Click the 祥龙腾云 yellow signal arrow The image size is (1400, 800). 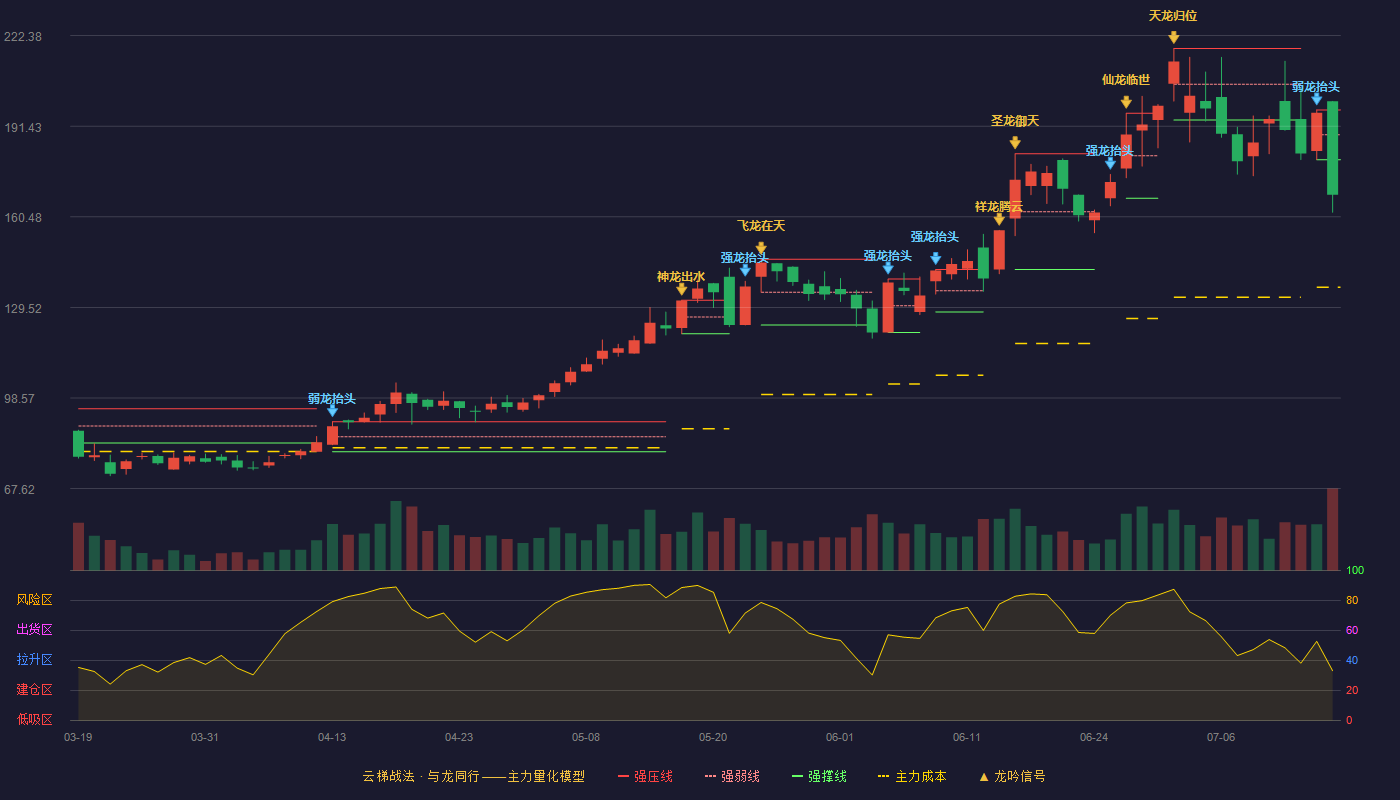tap(999, 219)
